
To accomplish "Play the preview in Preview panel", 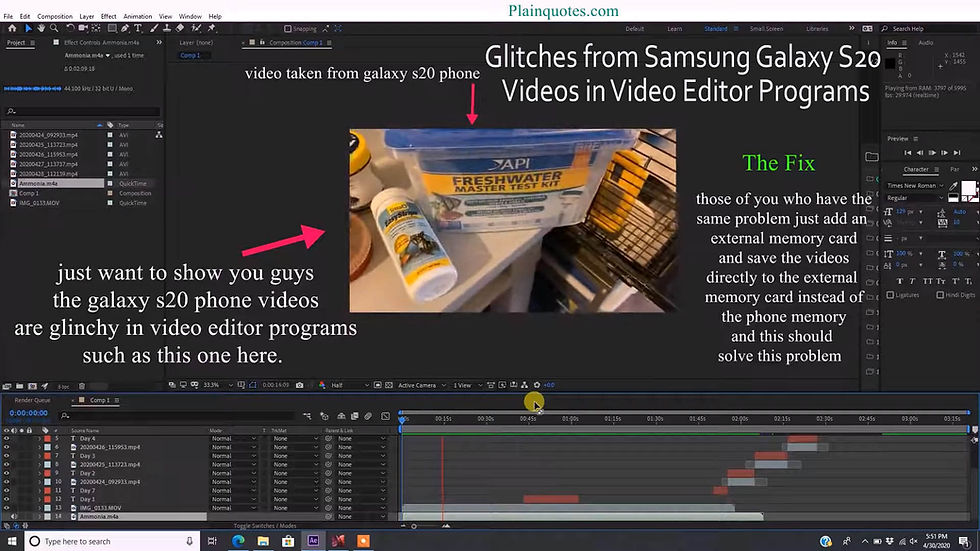I will (932, 152).
